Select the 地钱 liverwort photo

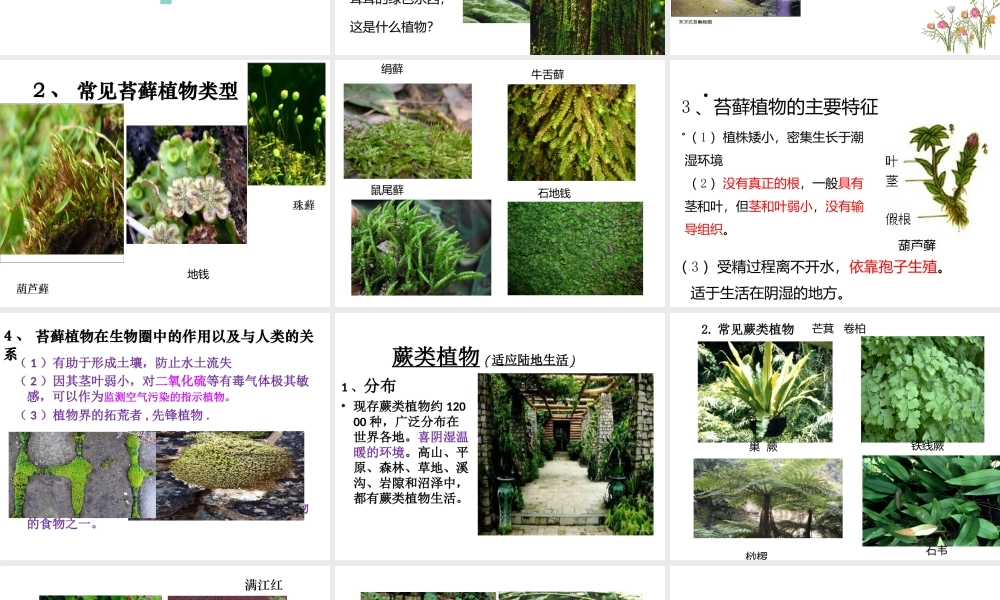pyautogui.click(x=186, y=184)
